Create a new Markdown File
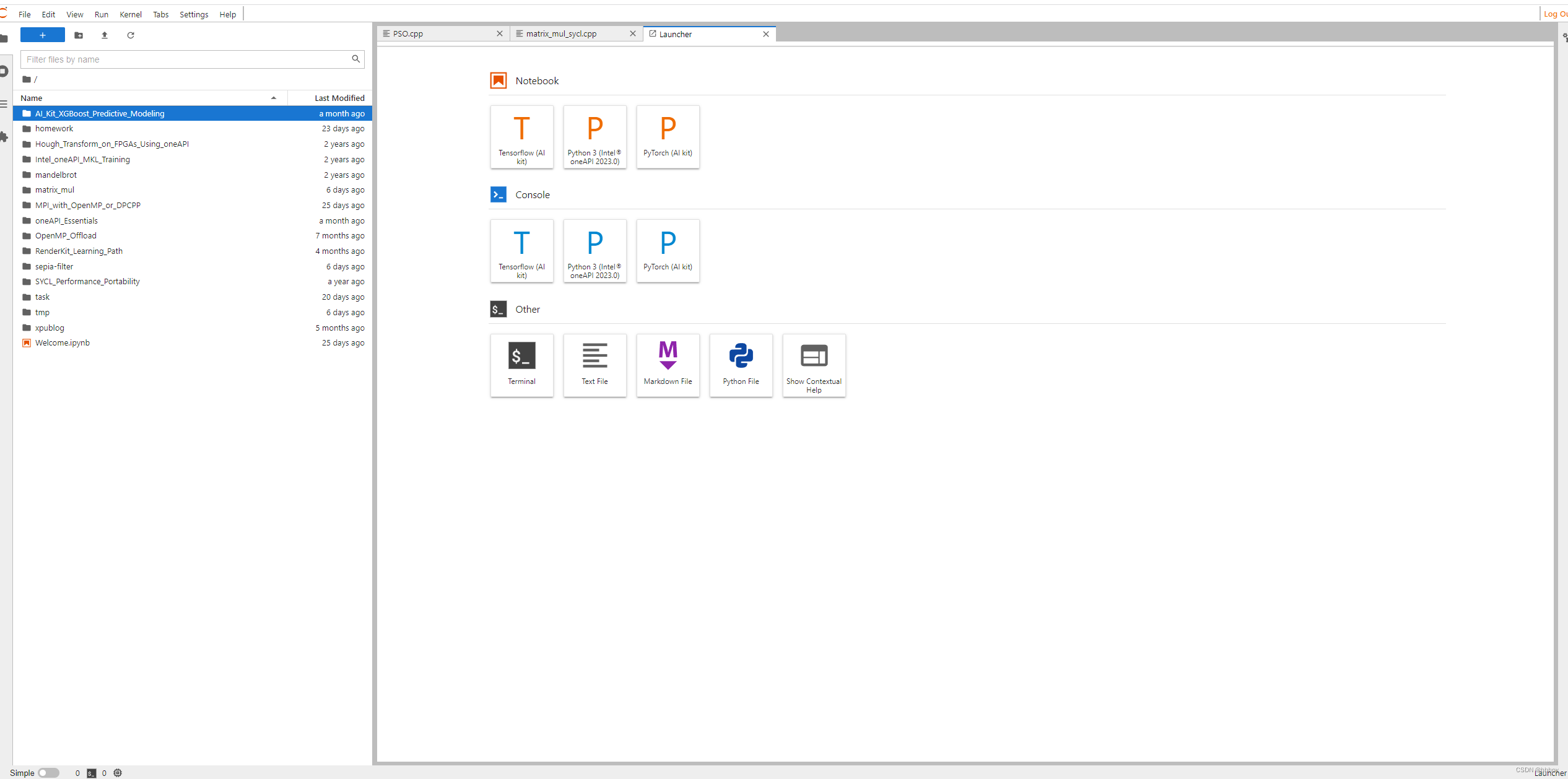 pos(668,365)
